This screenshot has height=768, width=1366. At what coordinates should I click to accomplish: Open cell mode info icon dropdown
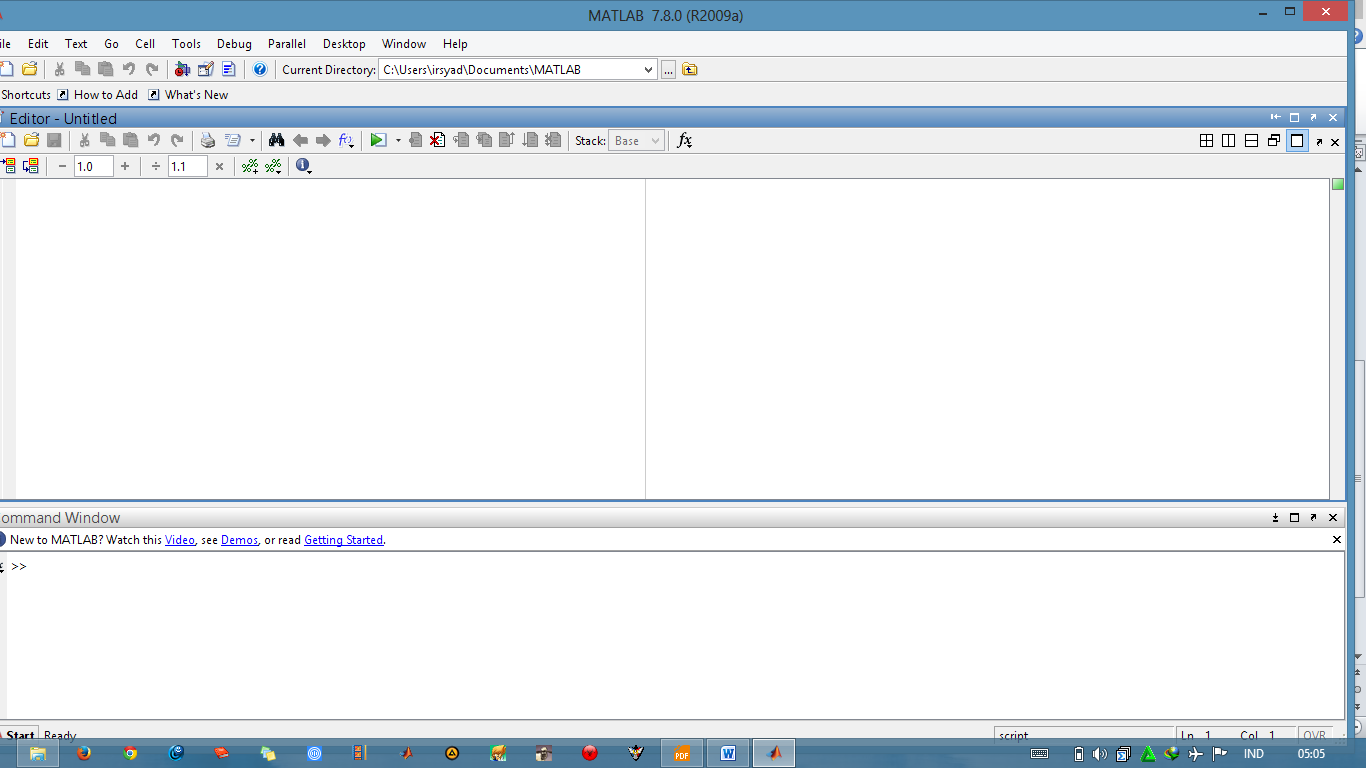tap(304, 166)
